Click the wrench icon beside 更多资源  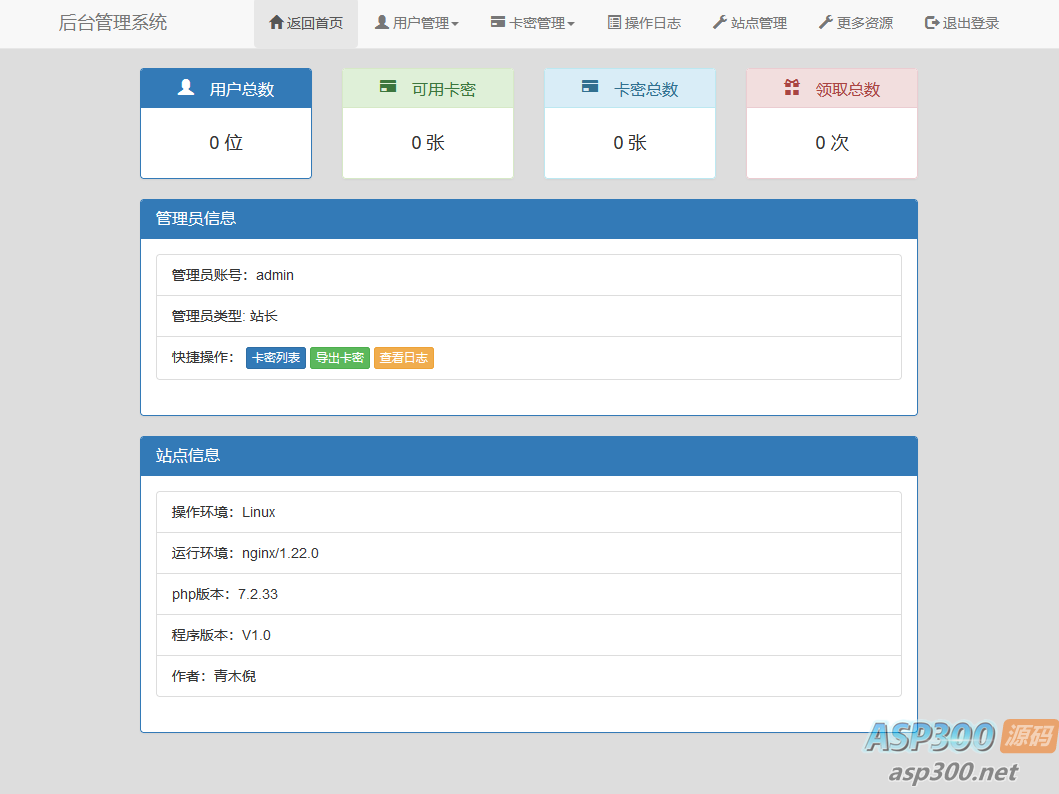tap(825, 22)
